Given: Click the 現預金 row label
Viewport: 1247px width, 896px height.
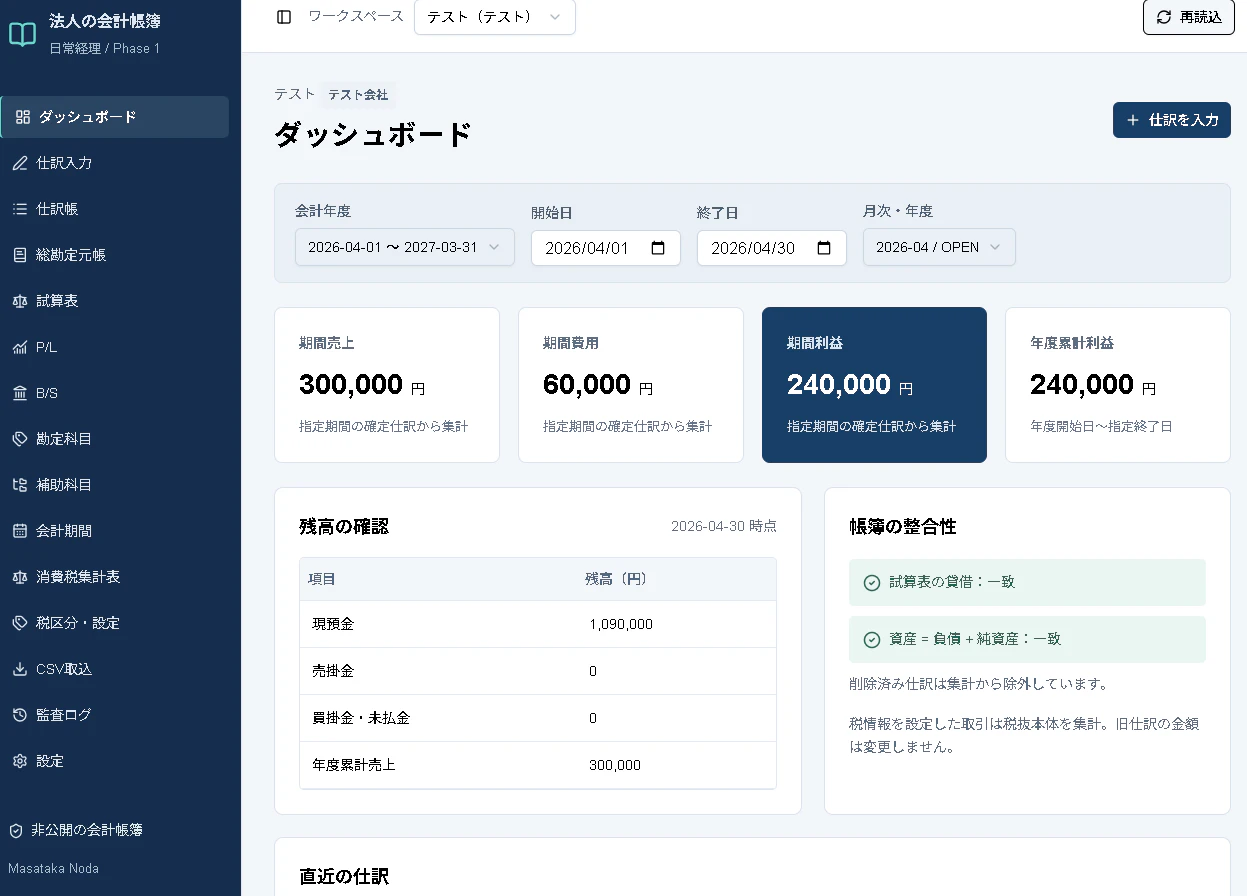Looking at the screenshot, I should click(333, 624).
